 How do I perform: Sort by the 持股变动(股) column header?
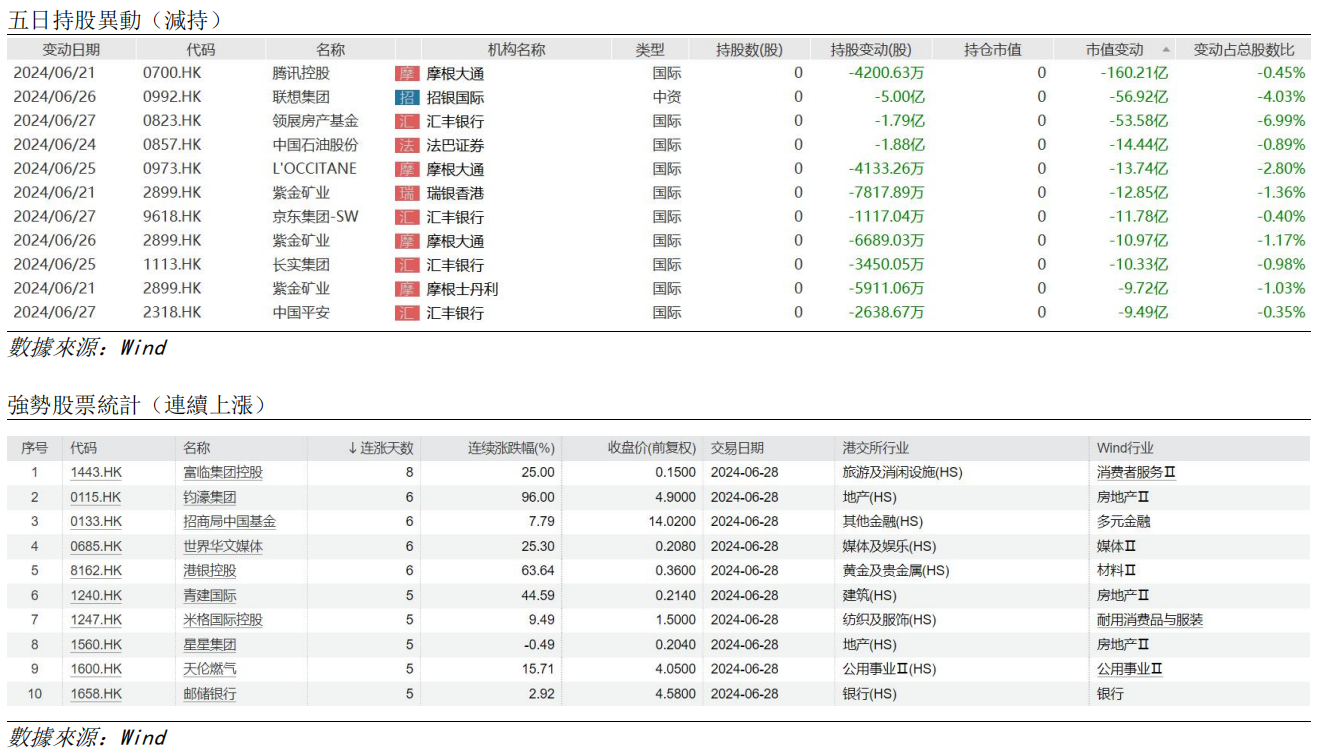[x=871, y=49]
